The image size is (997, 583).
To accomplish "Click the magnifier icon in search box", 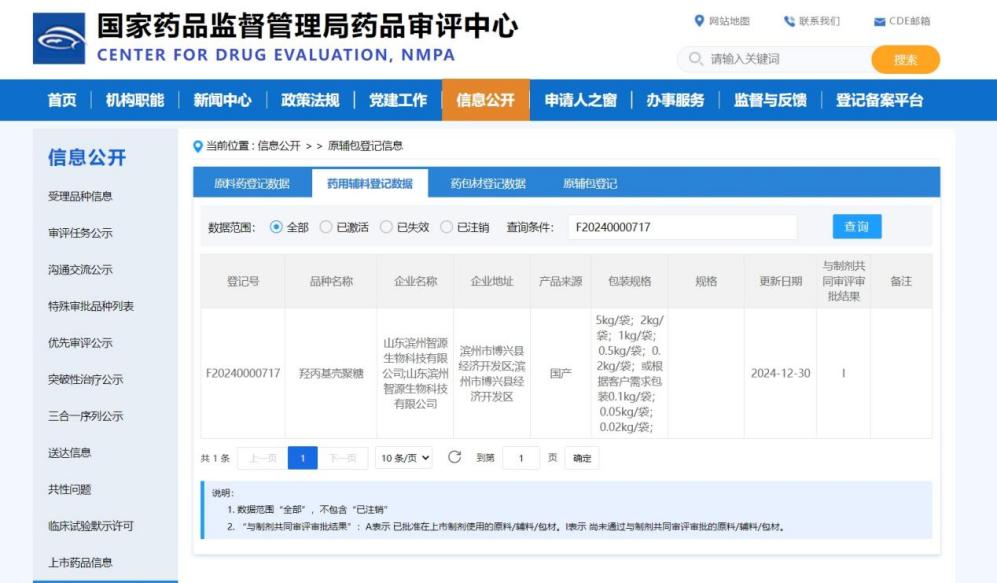I will [x=695, y=60].
